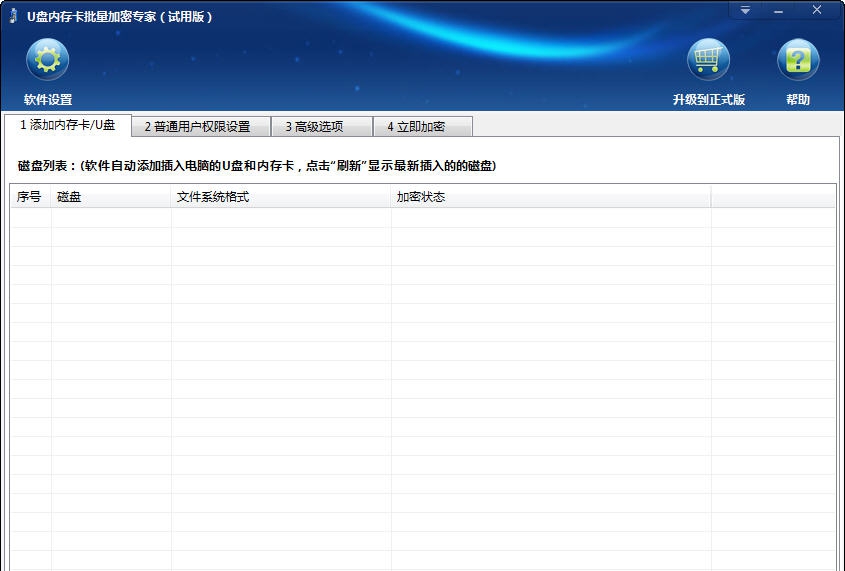This screenshot has width=845, height=571.
Task: Open the 2 普通用户权限设置 tab
Action: tap(197, 127)
